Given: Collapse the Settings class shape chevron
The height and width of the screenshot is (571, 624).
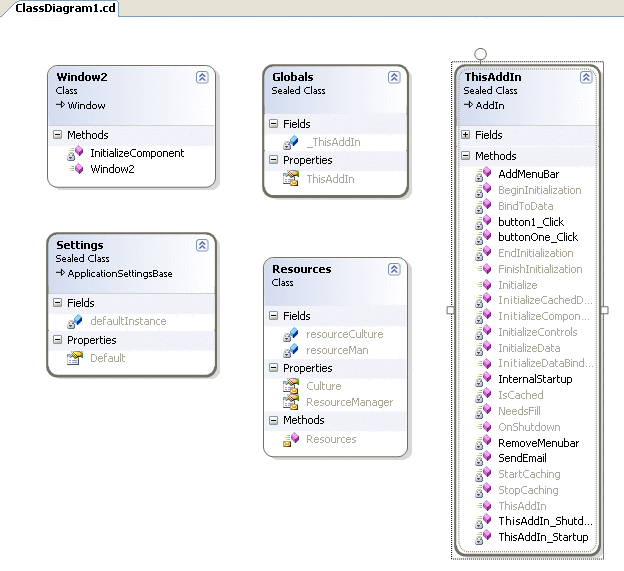Looking at the screenshot, I should [x=202, y=245].
